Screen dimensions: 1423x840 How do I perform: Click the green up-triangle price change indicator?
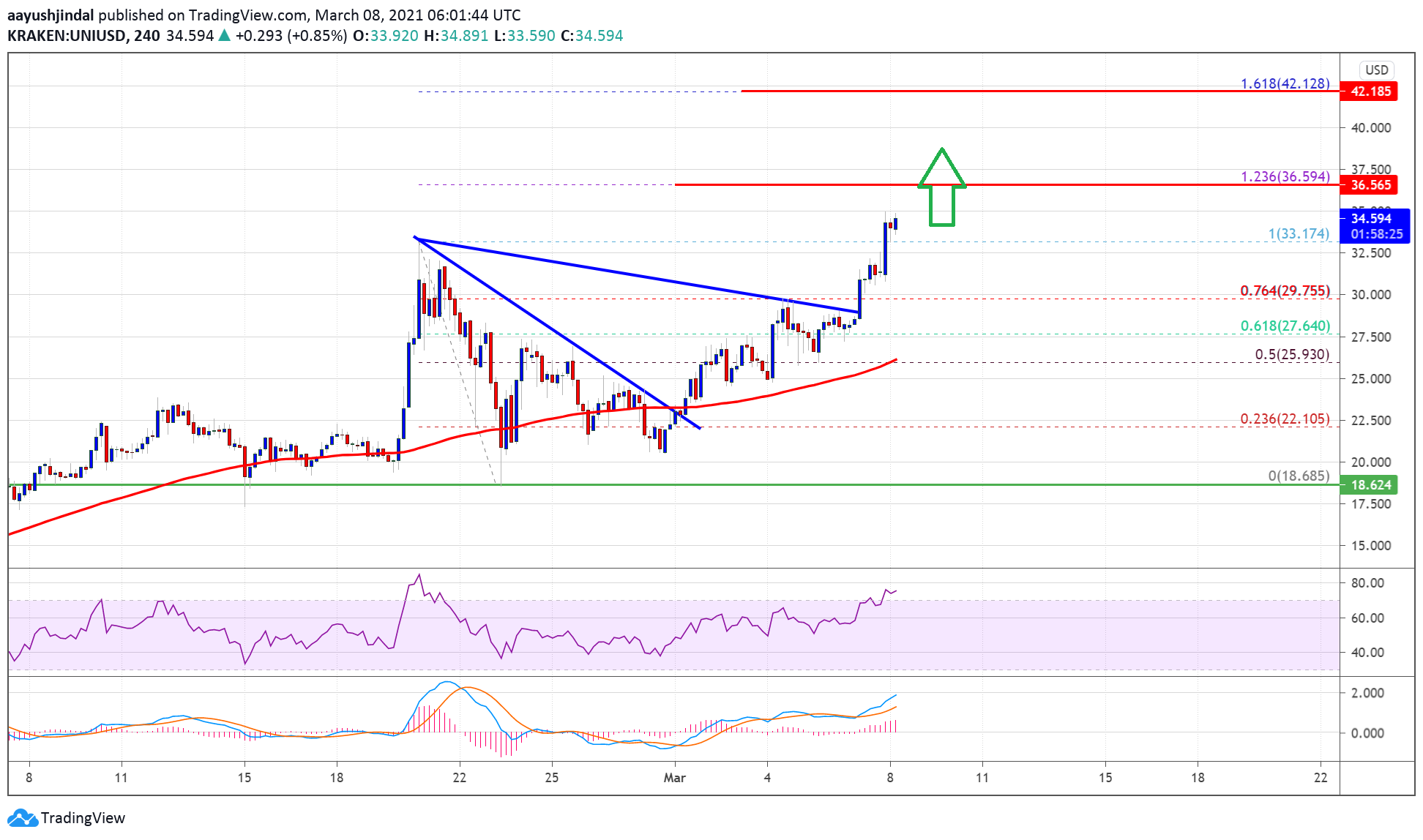[x=225, y=35]
